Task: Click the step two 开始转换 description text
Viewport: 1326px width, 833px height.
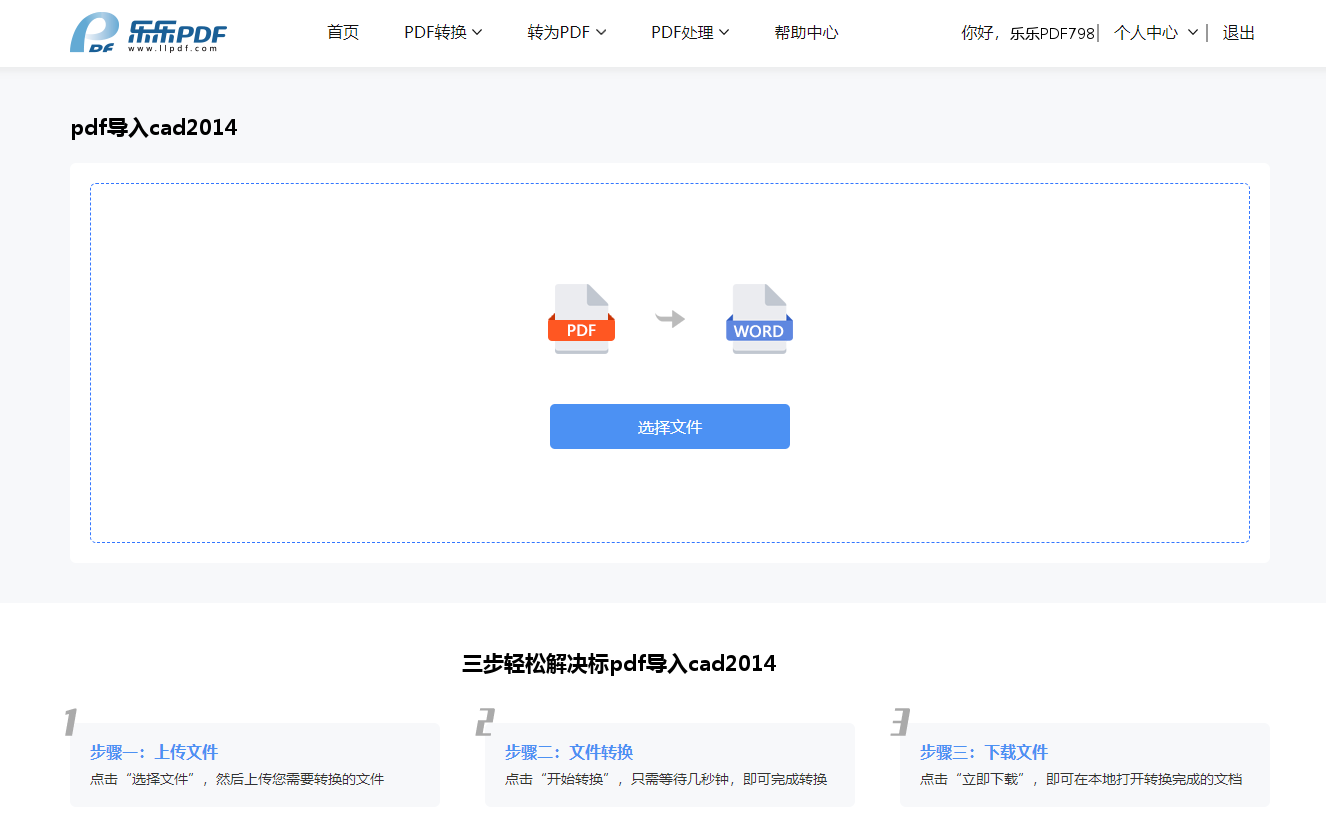Action: (666, 779)
